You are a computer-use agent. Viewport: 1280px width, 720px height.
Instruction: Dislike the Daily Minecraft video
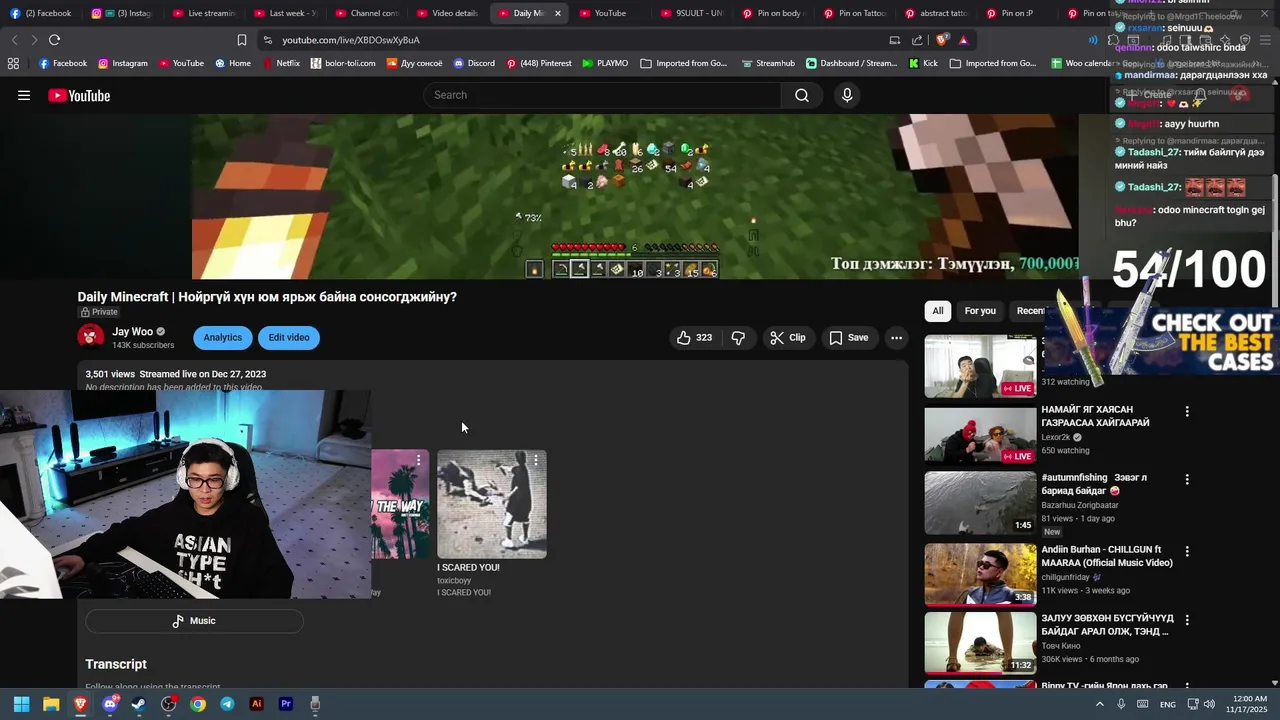(738, 337)
